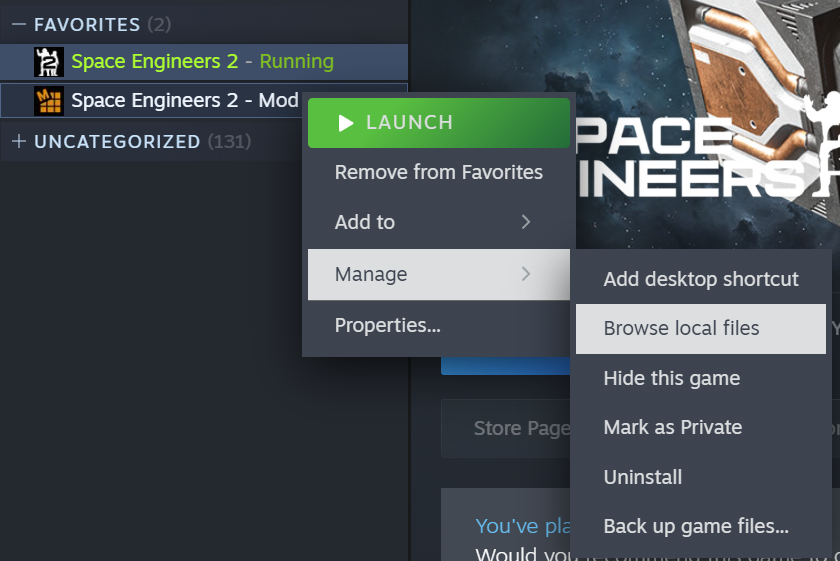
Task: Open Properties... from context menu
Action: tap(439, 325)
